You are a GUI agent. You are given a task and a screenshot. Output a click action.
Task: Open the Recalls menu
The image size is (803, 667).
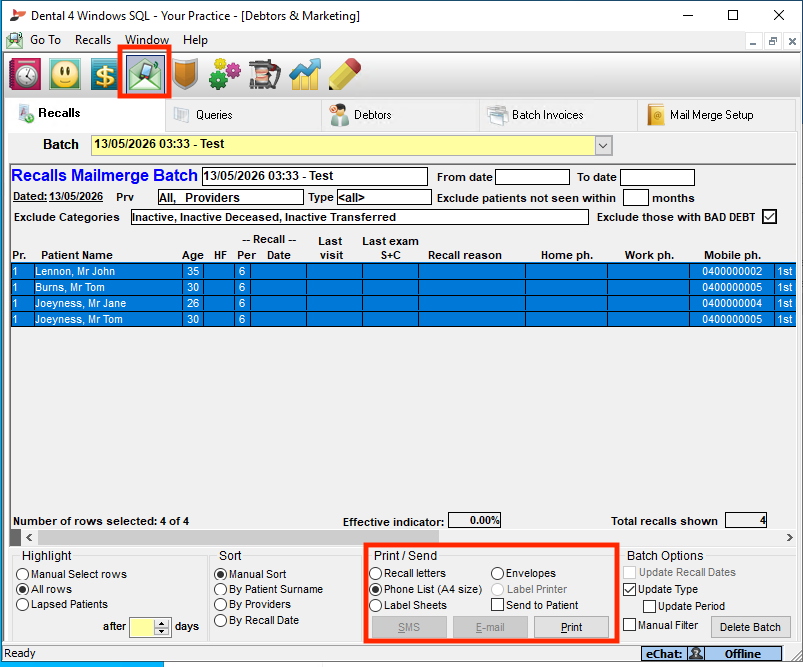[x=93, y=40]
